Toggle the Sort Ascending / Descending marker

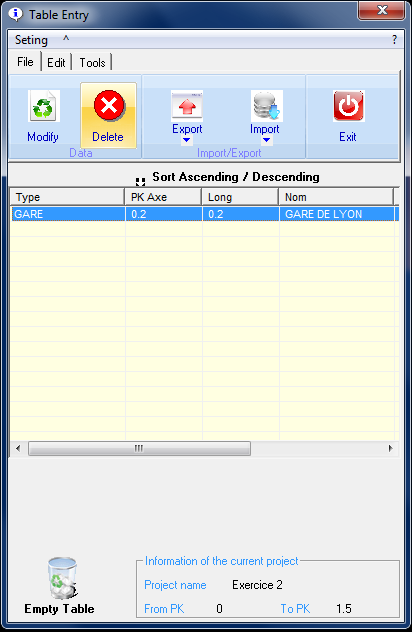(140, 182)
